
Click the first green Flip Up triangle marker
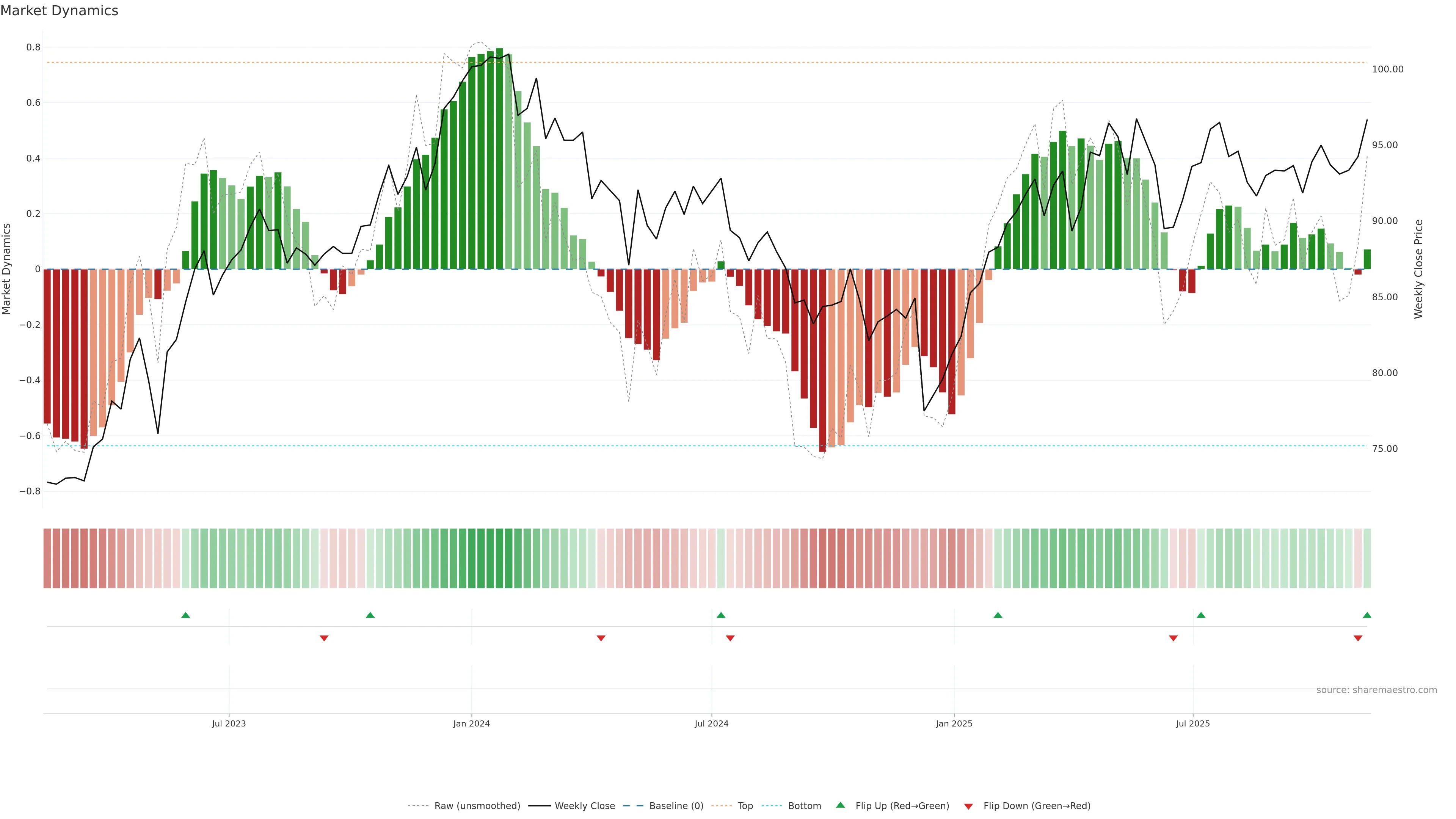click(x=185, y=615)
